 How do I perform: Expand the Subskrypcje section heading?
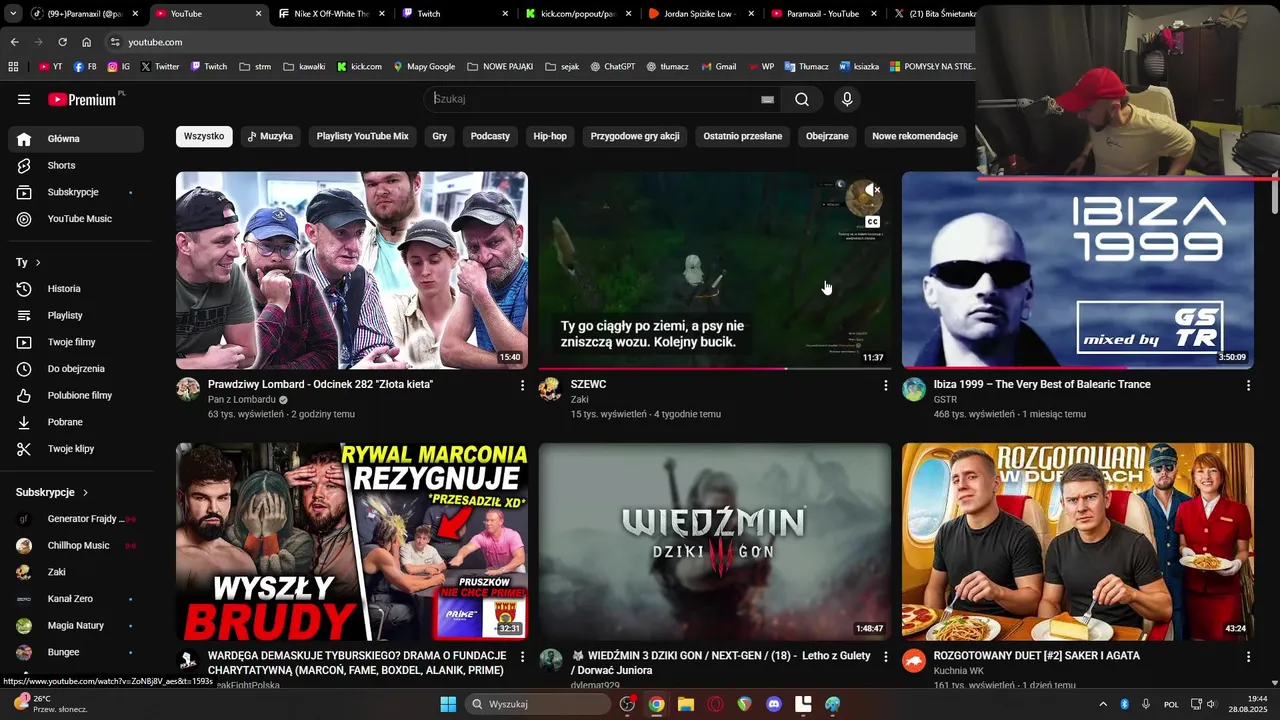(52, 492)
